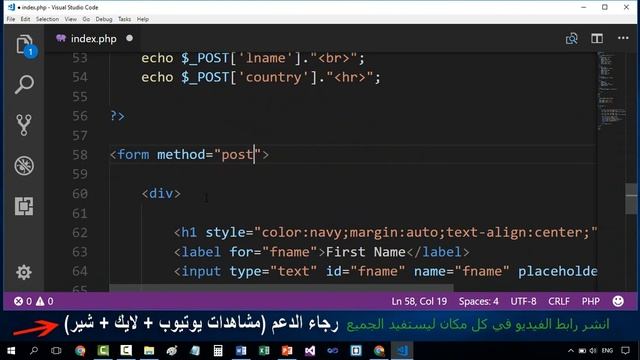Click the feedback smiley in status bar
The image size is (640, 360).
click(618, 301)
